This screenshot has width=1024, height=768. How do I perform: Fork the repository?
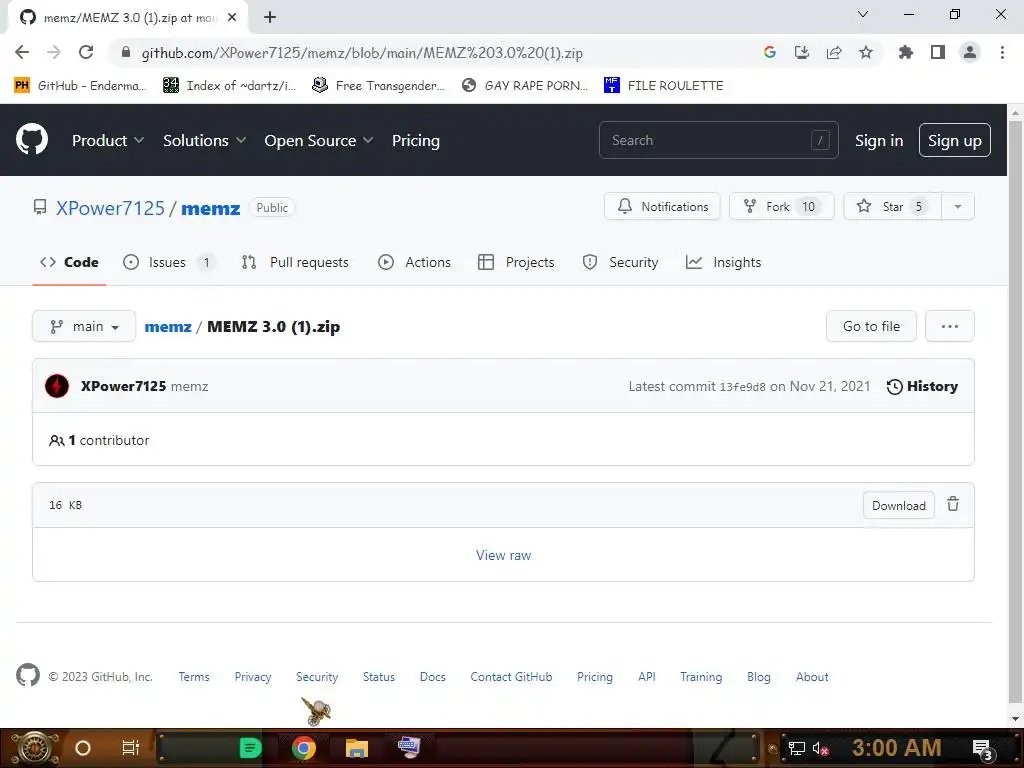(x=782, y=206)
